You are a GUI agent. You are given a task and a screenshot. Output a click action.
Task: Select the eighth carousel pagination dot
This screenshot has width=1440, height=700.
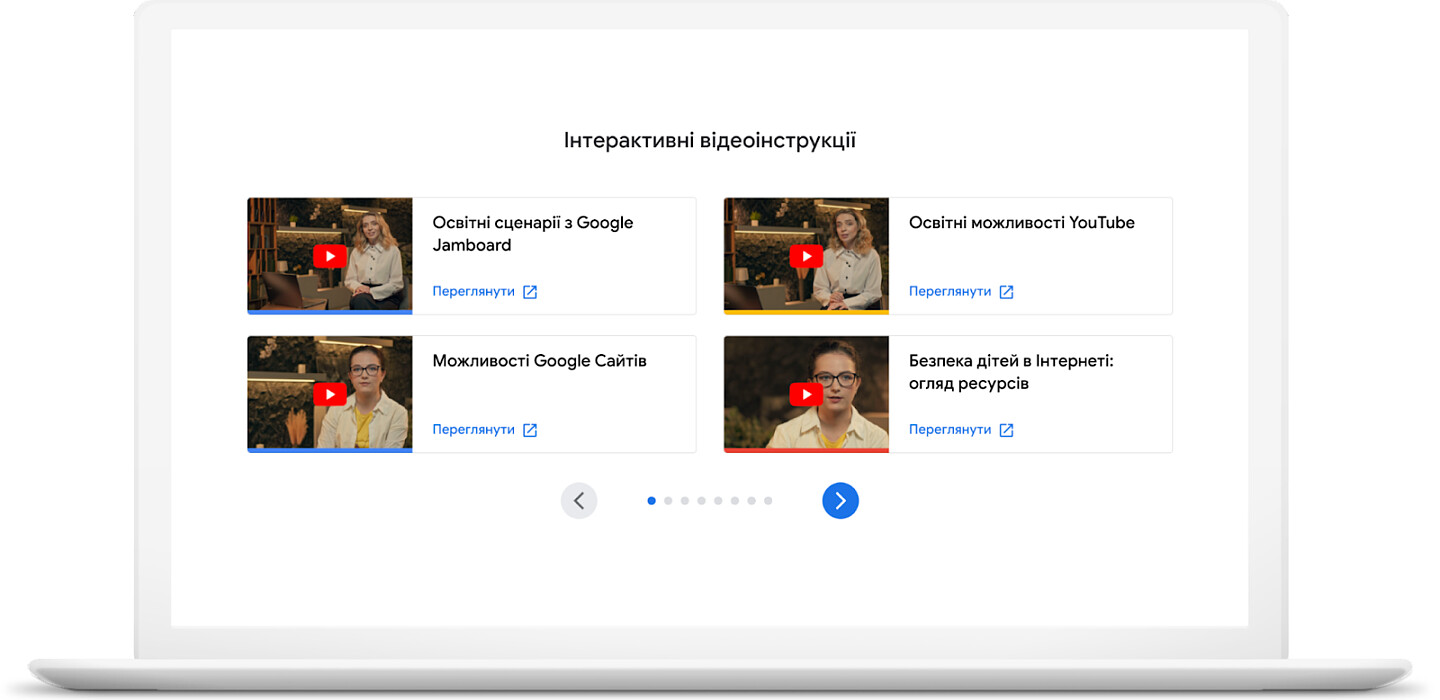click(x=768, y=500)
